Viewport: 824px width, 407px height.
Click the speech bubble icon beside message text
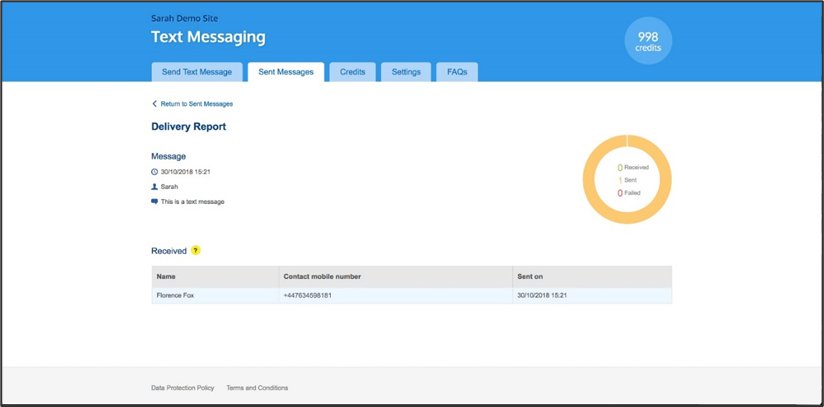coord(154,201)
